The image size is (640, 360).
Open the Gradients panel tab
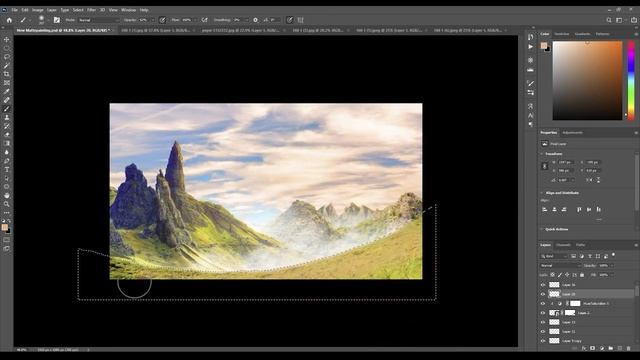582,34
